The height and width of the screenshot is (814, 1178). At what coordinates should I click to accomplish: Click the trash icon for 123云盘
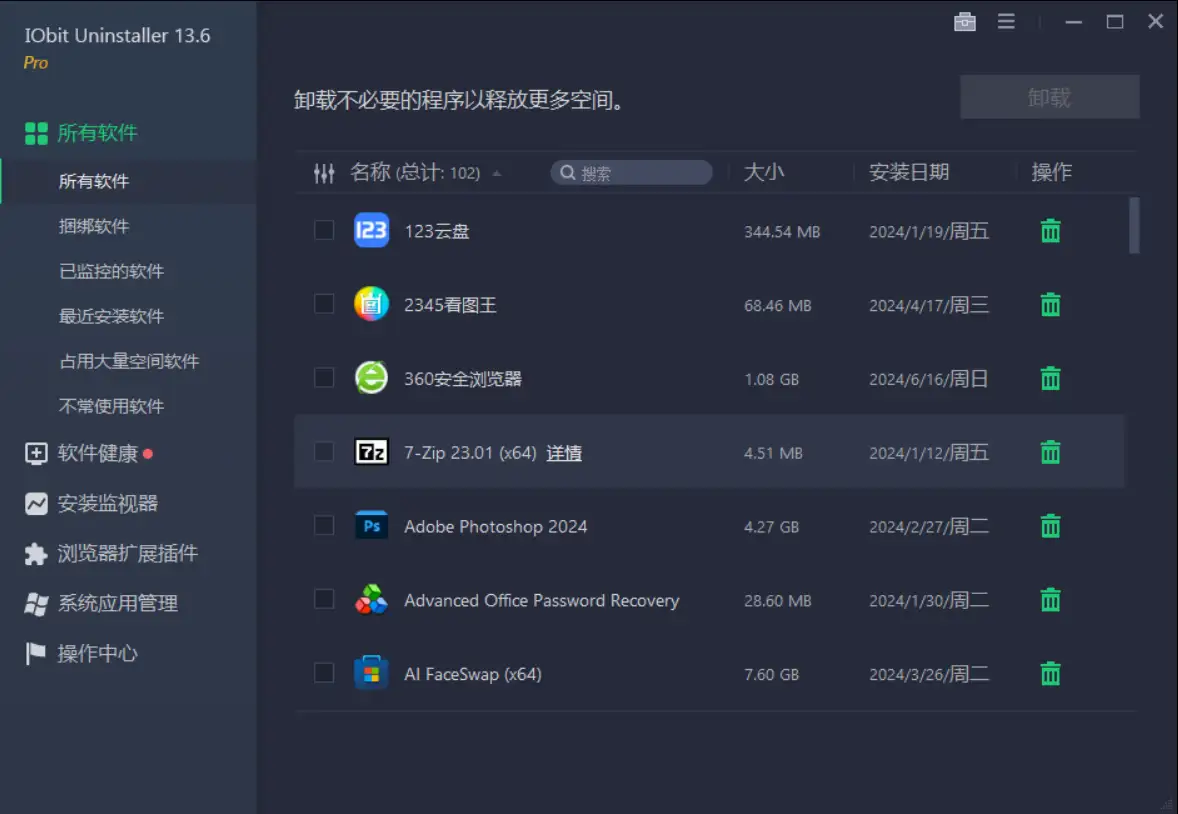1050,231
